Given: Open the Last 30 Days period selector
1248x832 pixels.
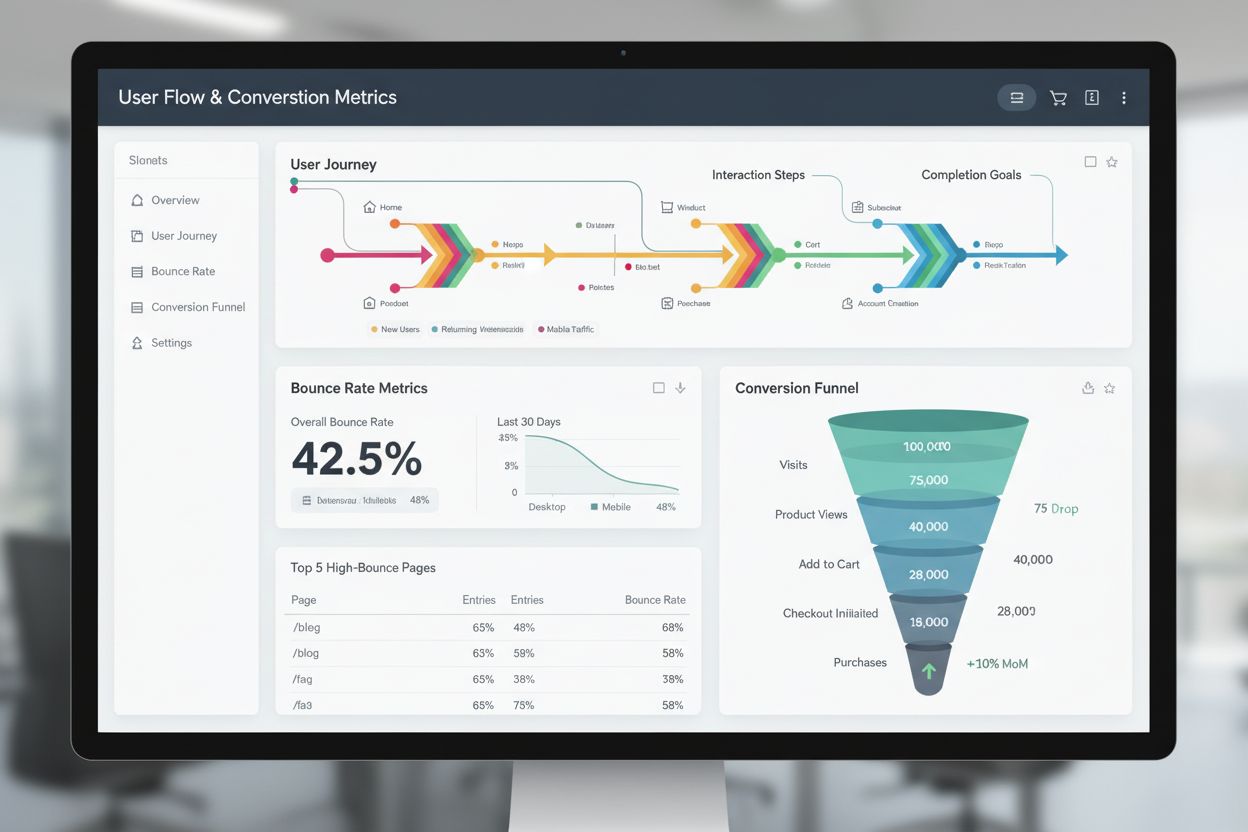Looking at the screenshot, I should tap(528, 421).
